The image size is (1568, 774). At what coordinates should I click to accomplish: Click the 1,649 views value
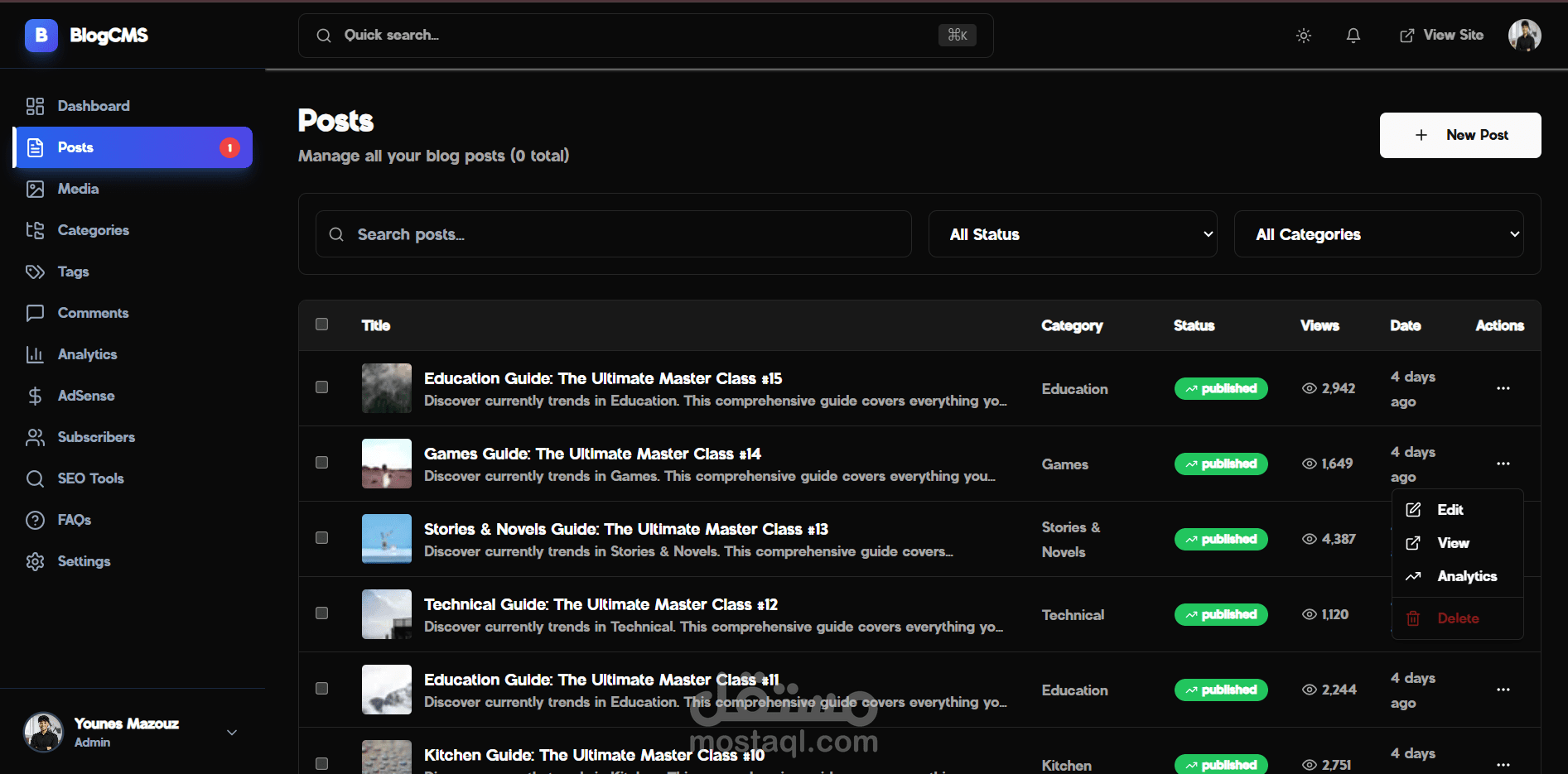(1337, 464)
